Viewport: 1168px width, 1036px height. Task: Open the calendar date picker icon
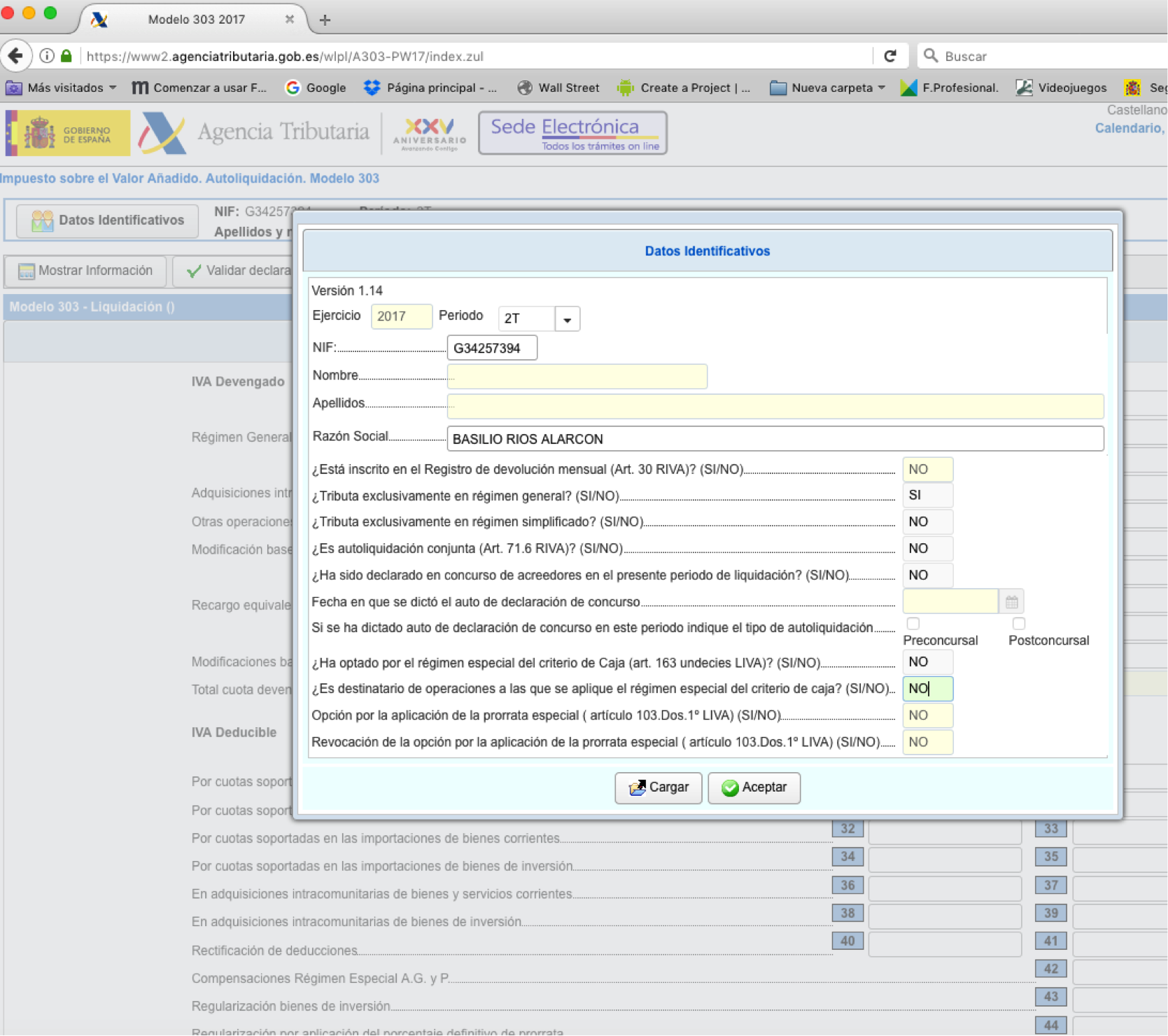click(1011, 601)
